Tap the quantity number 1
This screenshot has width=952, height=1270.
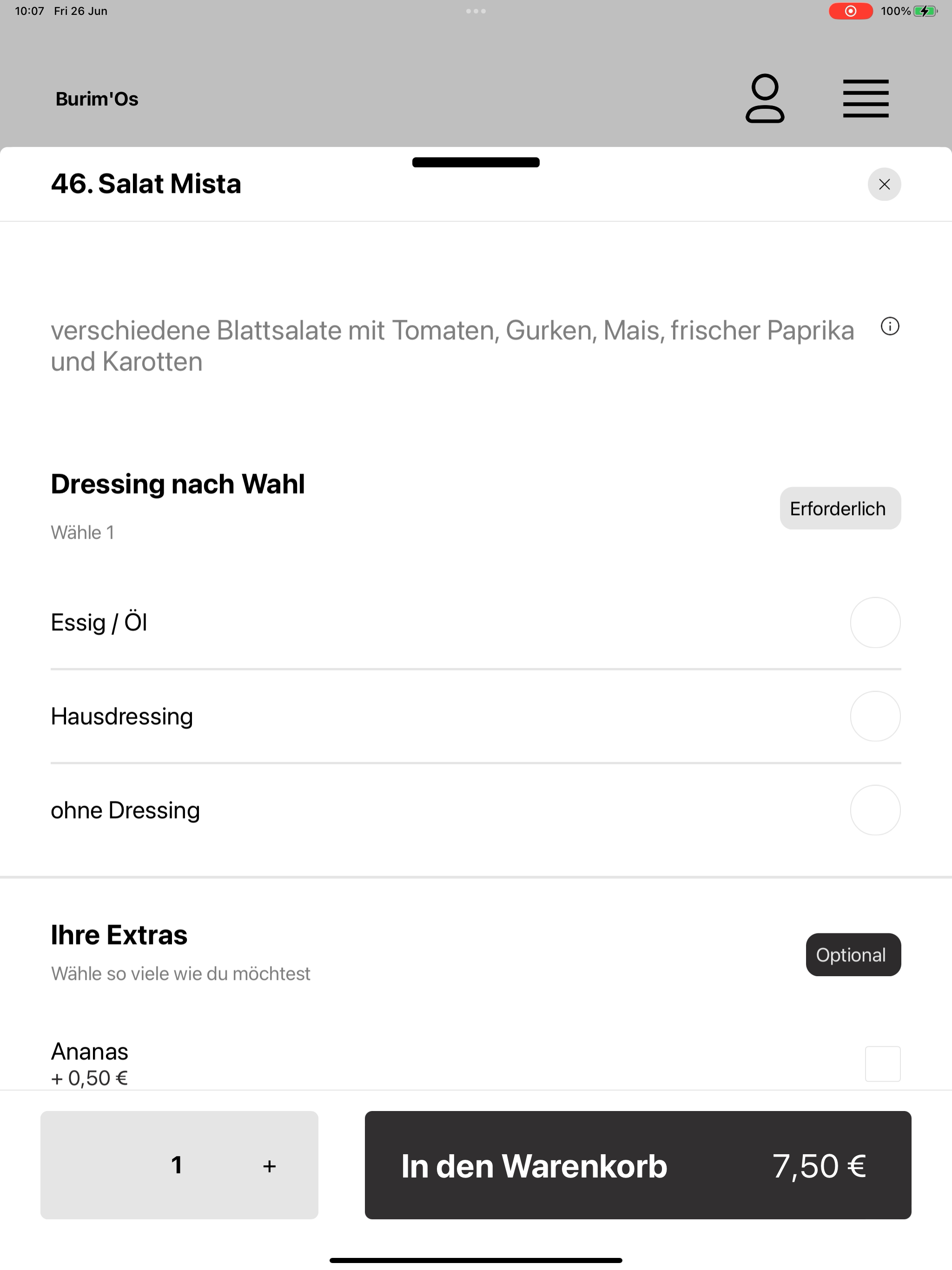(177, 1165)
